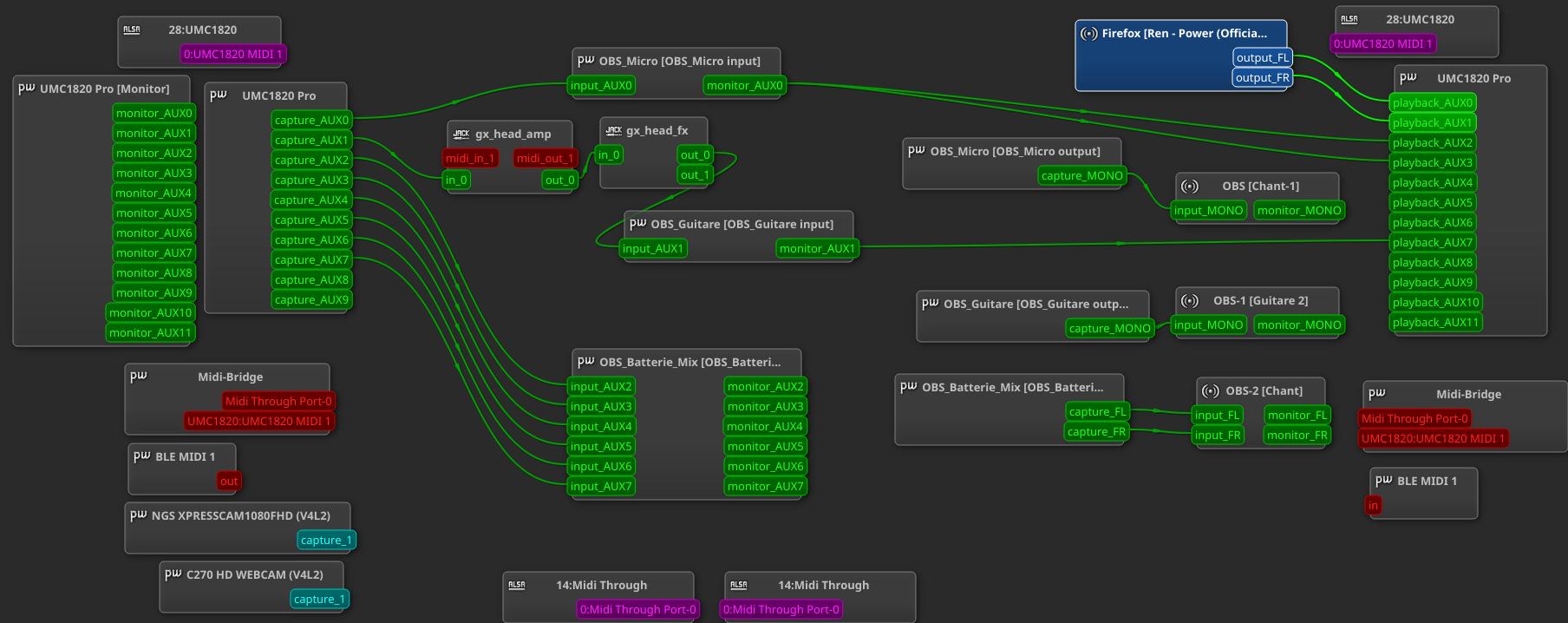The width and height of the screenshot is (1568, 623).
Task: Select capture_FL port on OBS_Batterie_Mix
Action: click(1096, 411)
